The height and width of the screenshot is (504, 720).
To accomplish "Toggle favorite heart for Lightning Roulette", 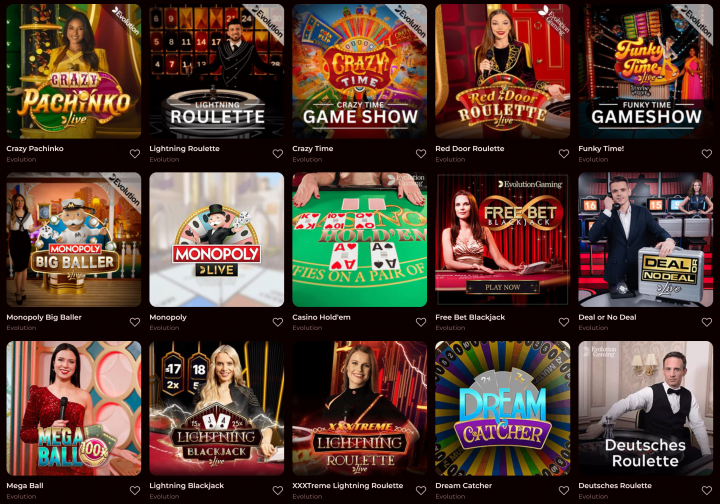I will 278,154.
